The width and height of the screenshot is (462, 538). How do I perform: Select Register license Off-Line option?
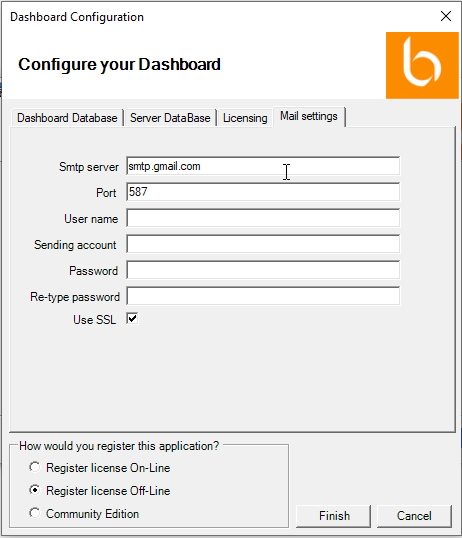point(35,490)
